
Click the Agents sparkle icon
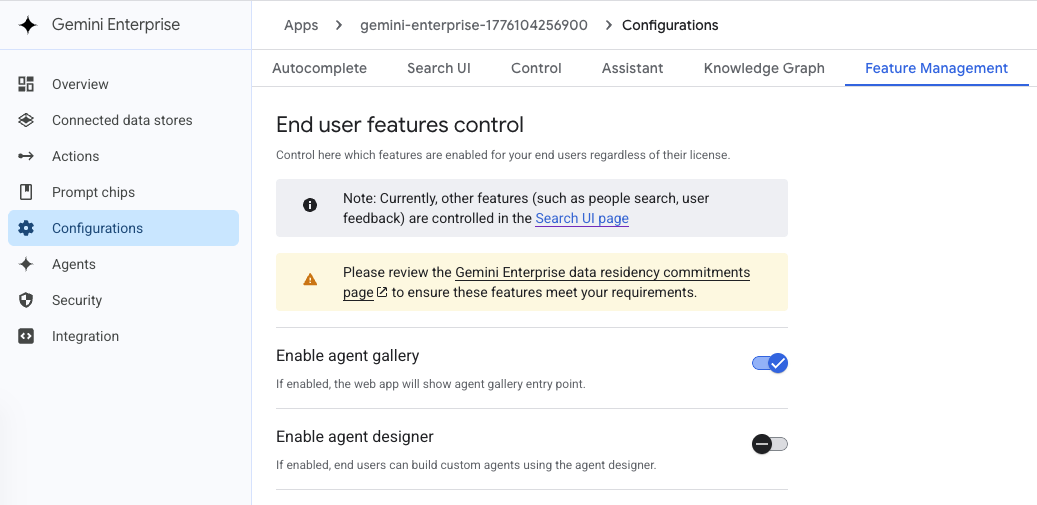pyautogui.click(x=26, y=264)
